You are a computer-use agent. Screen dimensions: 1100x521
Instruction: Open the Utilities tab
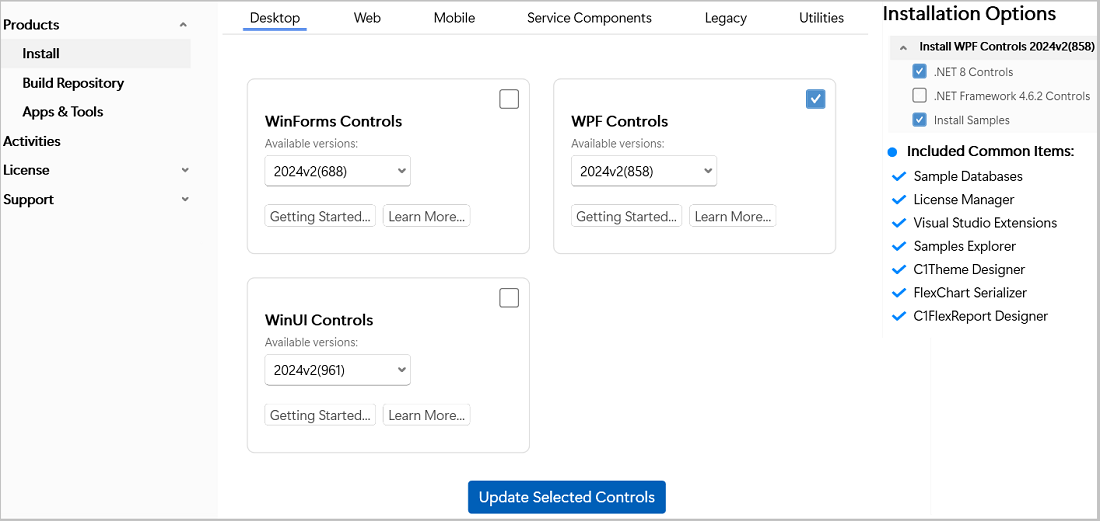[x=821, y=18]
